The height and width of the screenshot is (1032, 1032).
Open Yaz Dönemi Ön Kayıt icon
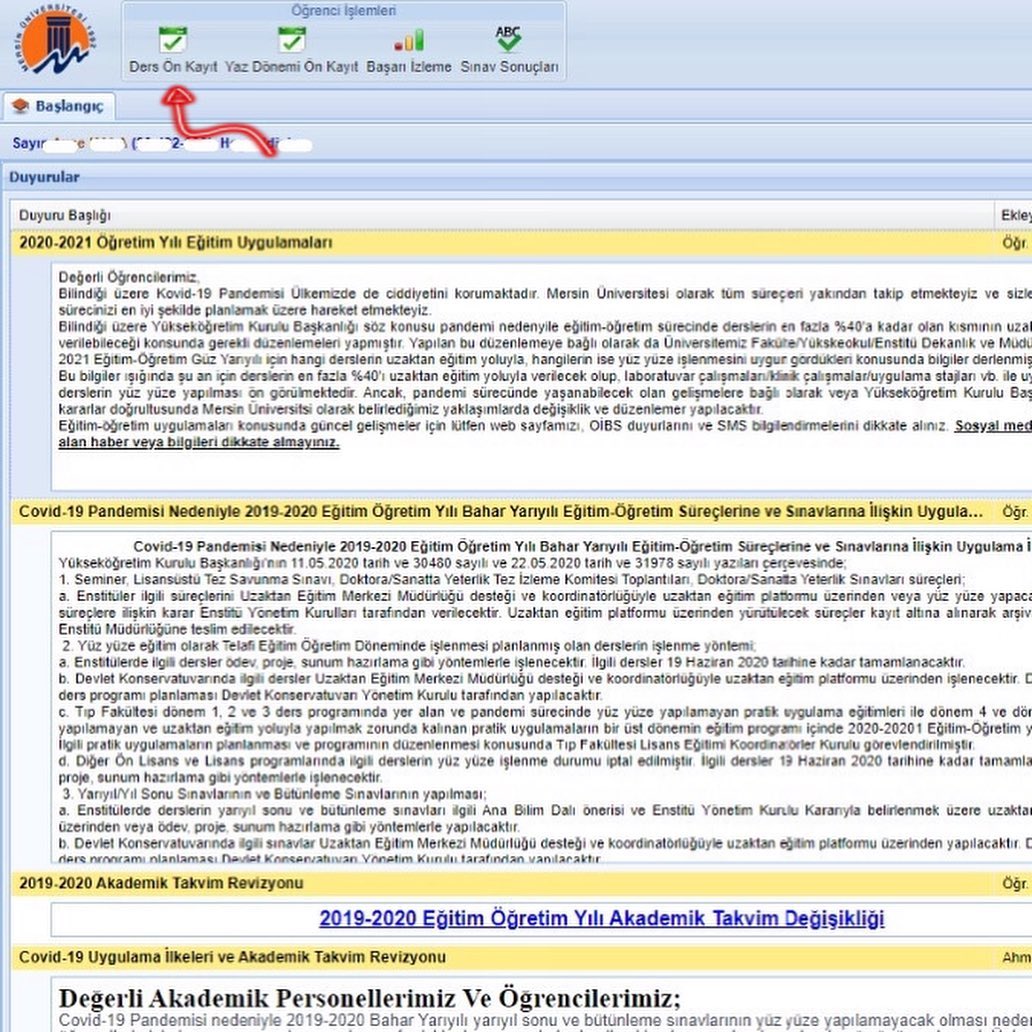292,39
